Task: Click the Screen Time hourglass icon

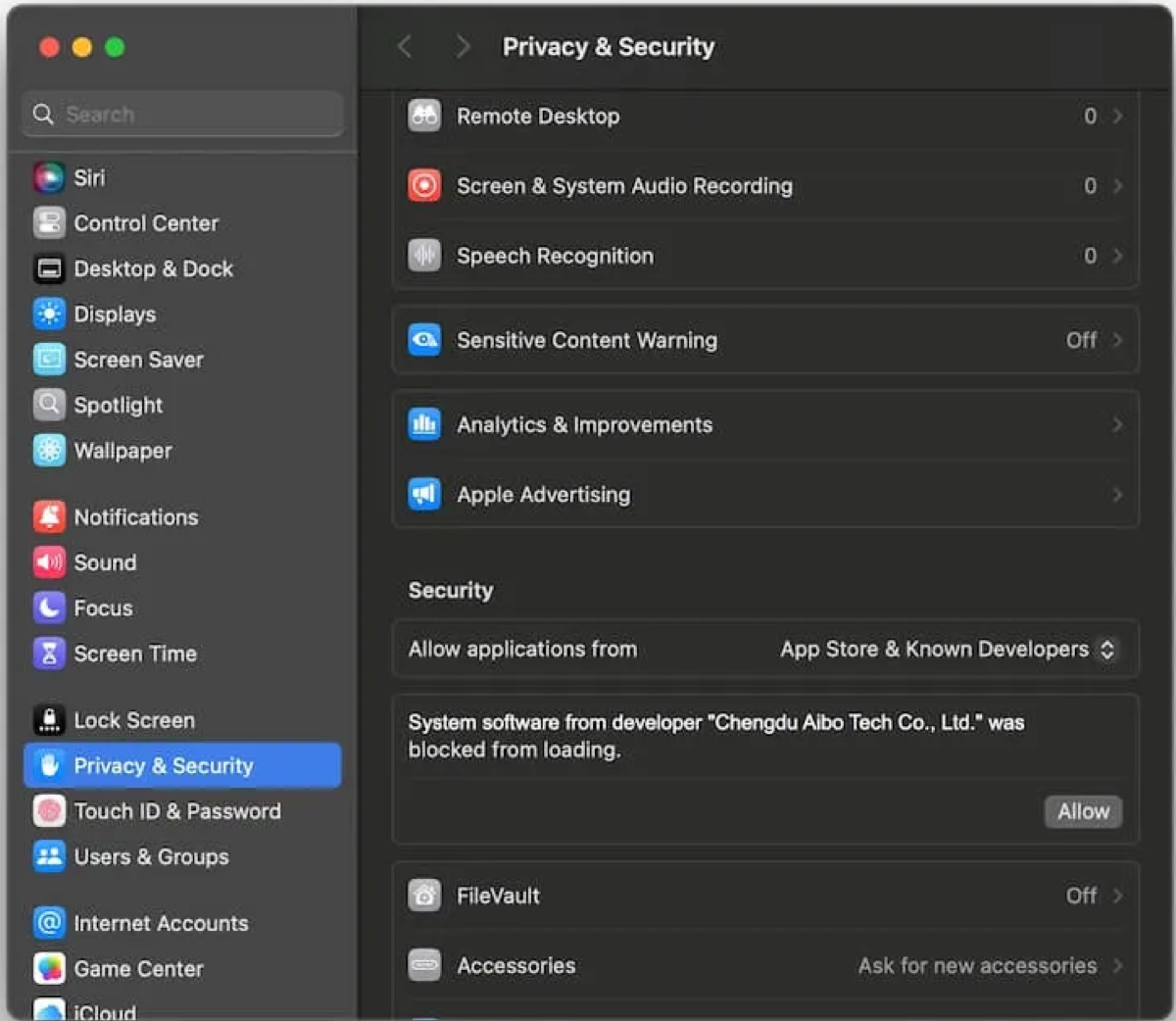Action: tap(49, 654)
